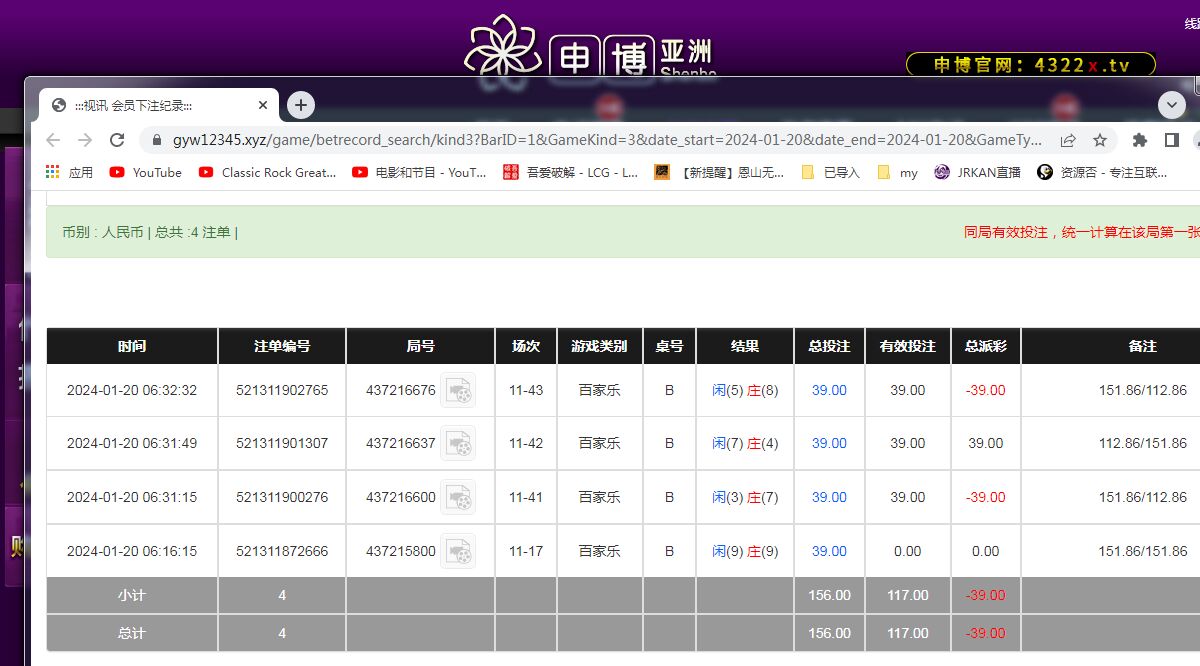Open the my bookmarks folder

coord(898,172)
